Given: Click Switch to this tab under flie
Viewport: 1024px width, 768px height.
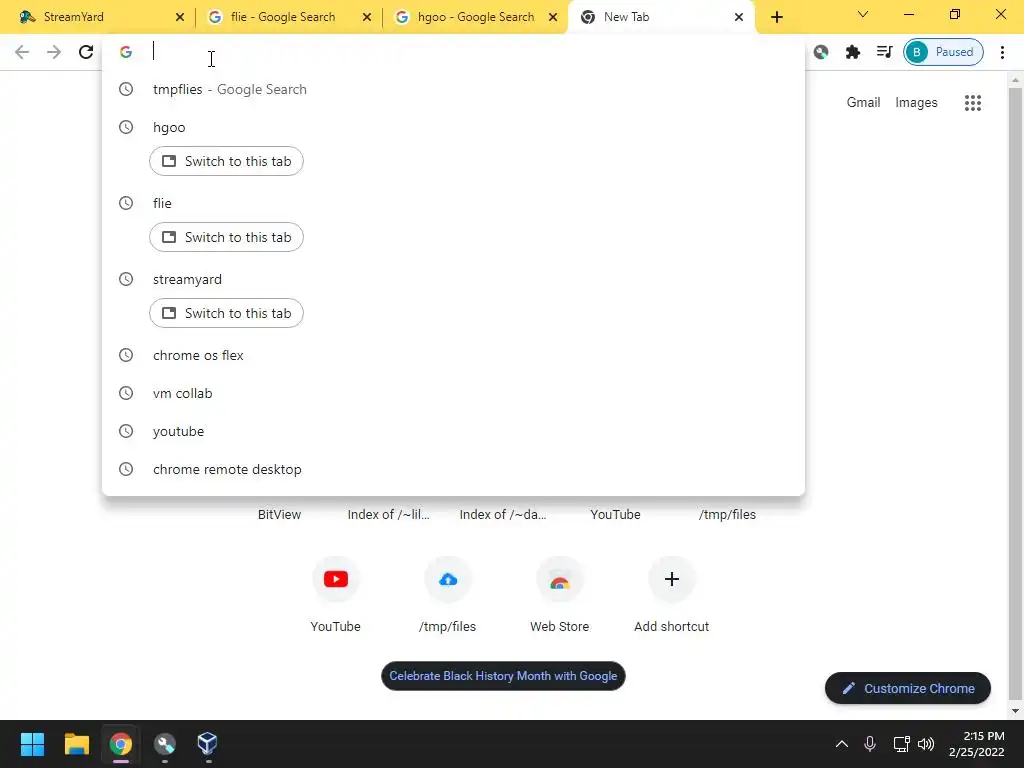Looking at the screenshot, I should [226, 237].
